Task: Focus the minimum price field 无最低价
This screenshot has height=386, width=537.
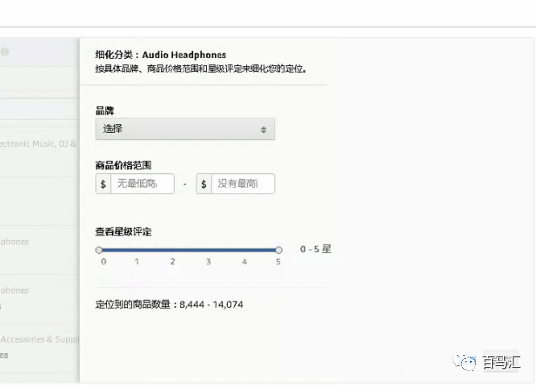Action: [x=142, y=184]
